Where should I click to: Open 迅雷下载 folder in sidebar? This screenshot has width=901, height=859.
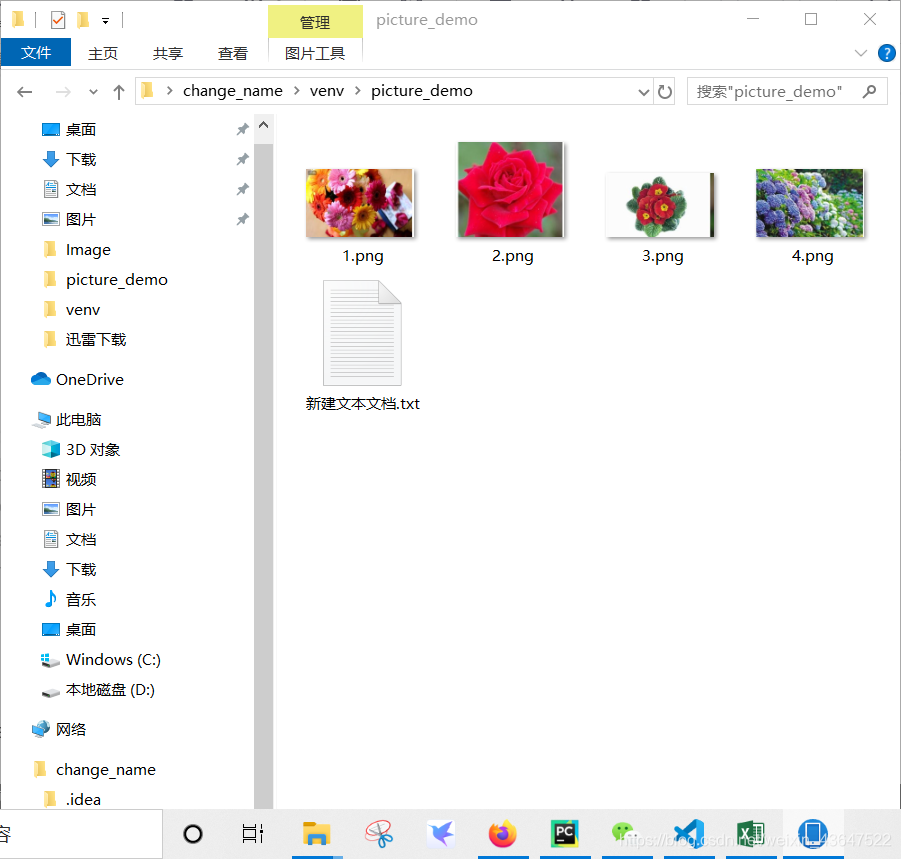tap(95, 340)
